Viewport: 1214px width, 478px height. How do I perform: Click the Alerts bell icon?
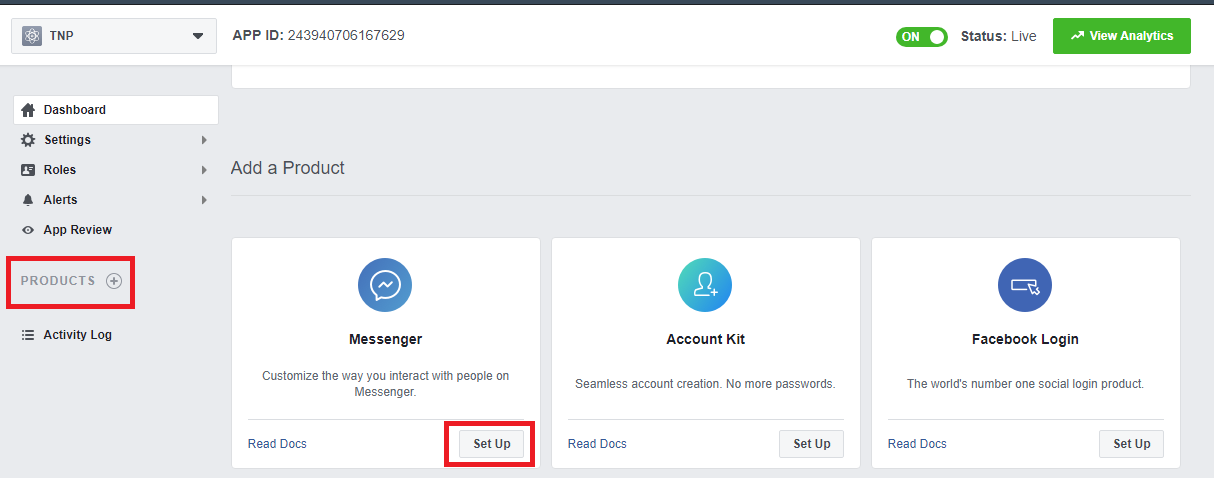[28, 200]
